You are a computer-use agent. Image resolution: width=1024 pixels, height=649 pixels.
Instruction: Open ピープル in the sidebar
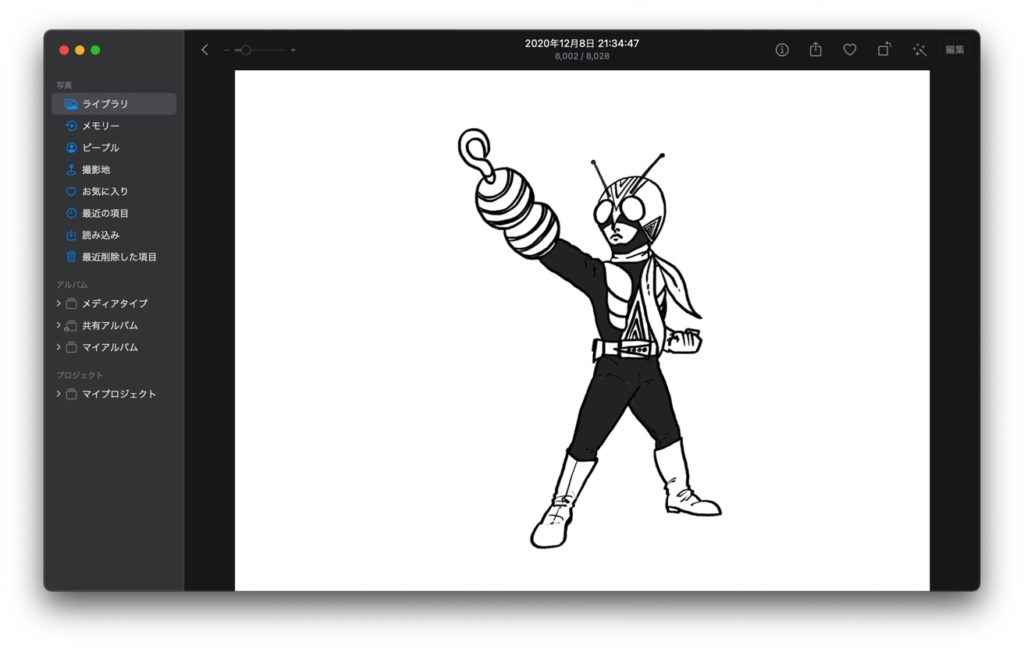pyautogui.click(x=114, y=148)
